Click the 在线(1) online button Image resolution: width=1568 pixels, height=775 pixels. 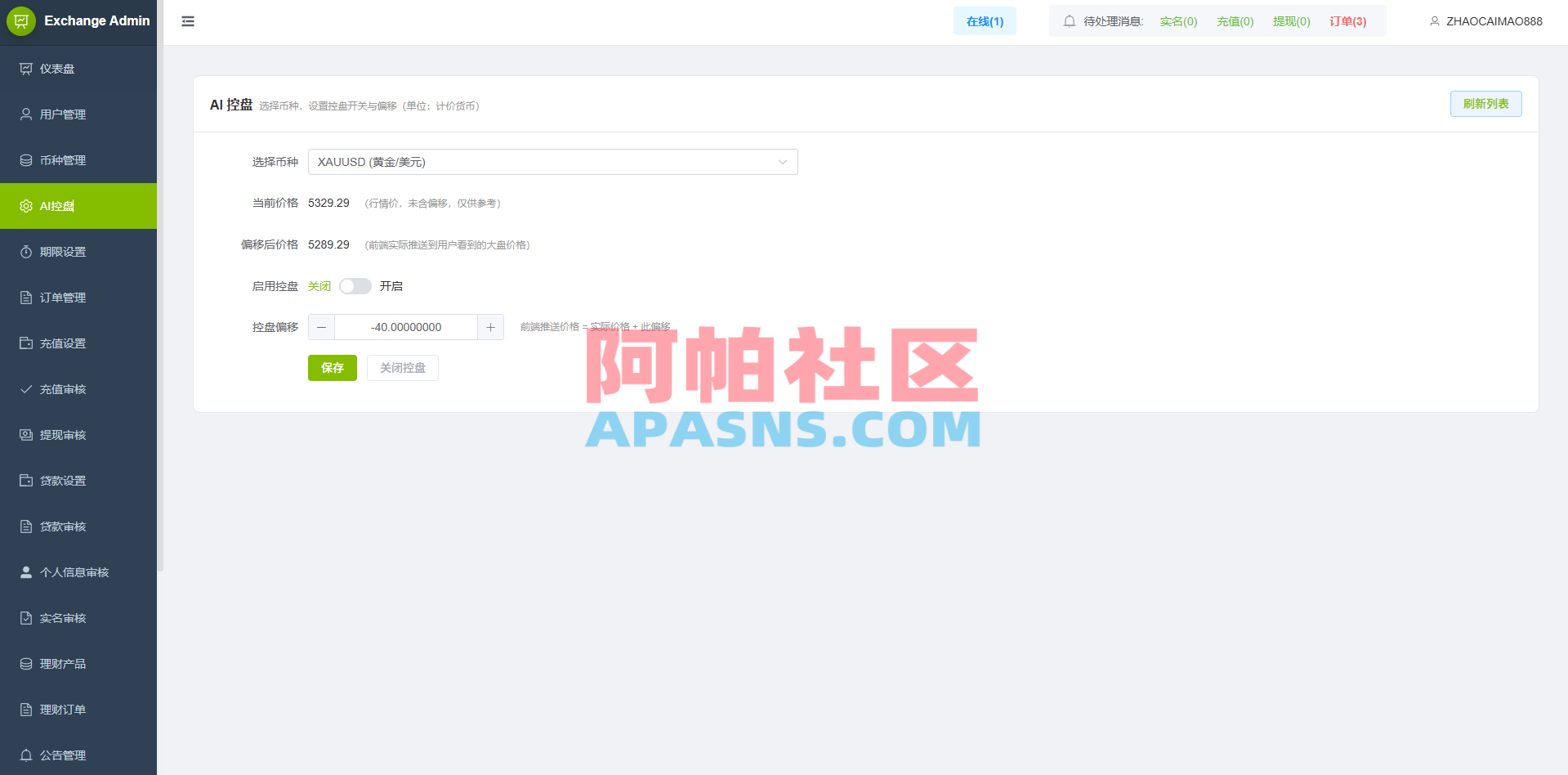(x=985, y=21)
